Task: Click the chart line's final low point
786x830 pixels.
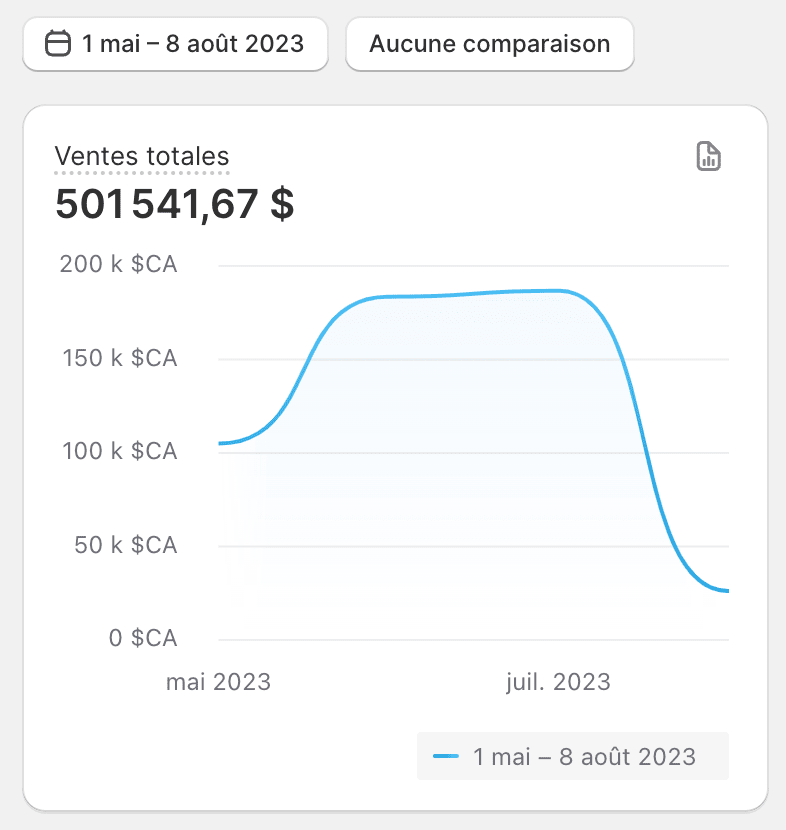Action: click(x=726, y=591)
